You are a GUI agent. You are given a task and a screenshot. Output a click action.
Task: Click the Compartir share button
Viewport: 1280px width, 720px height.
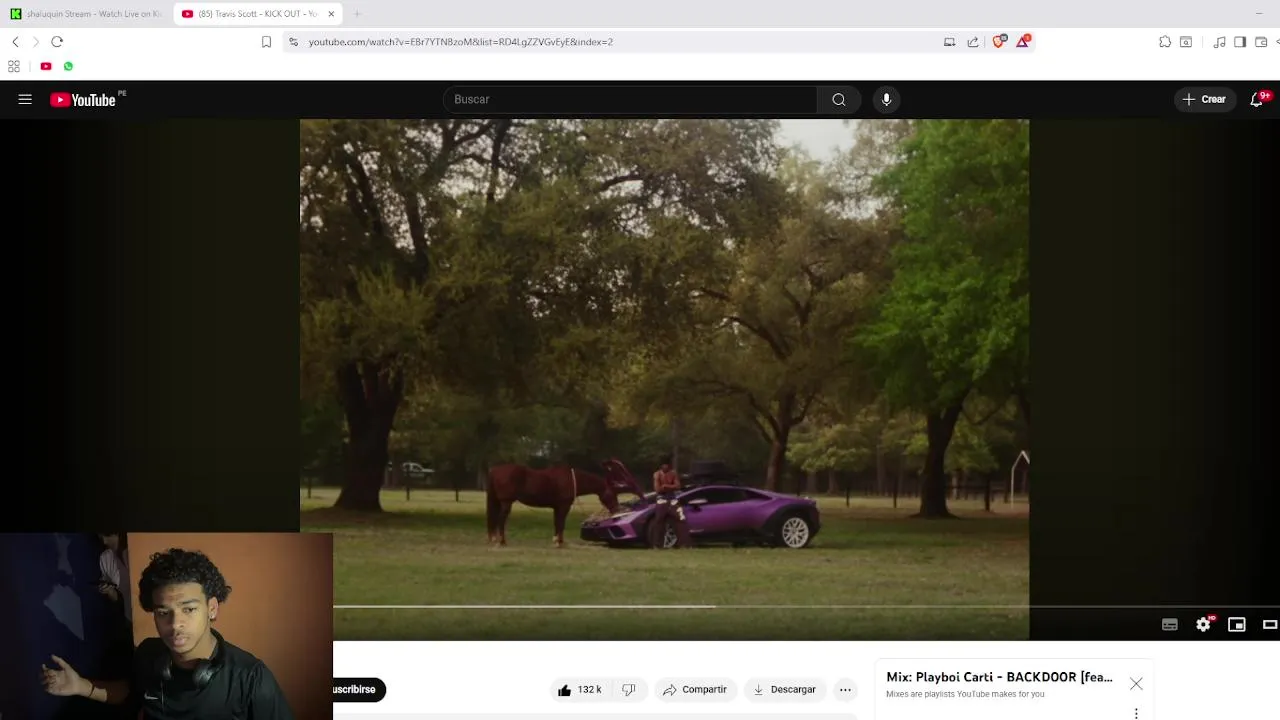click(x=695, y=689)
